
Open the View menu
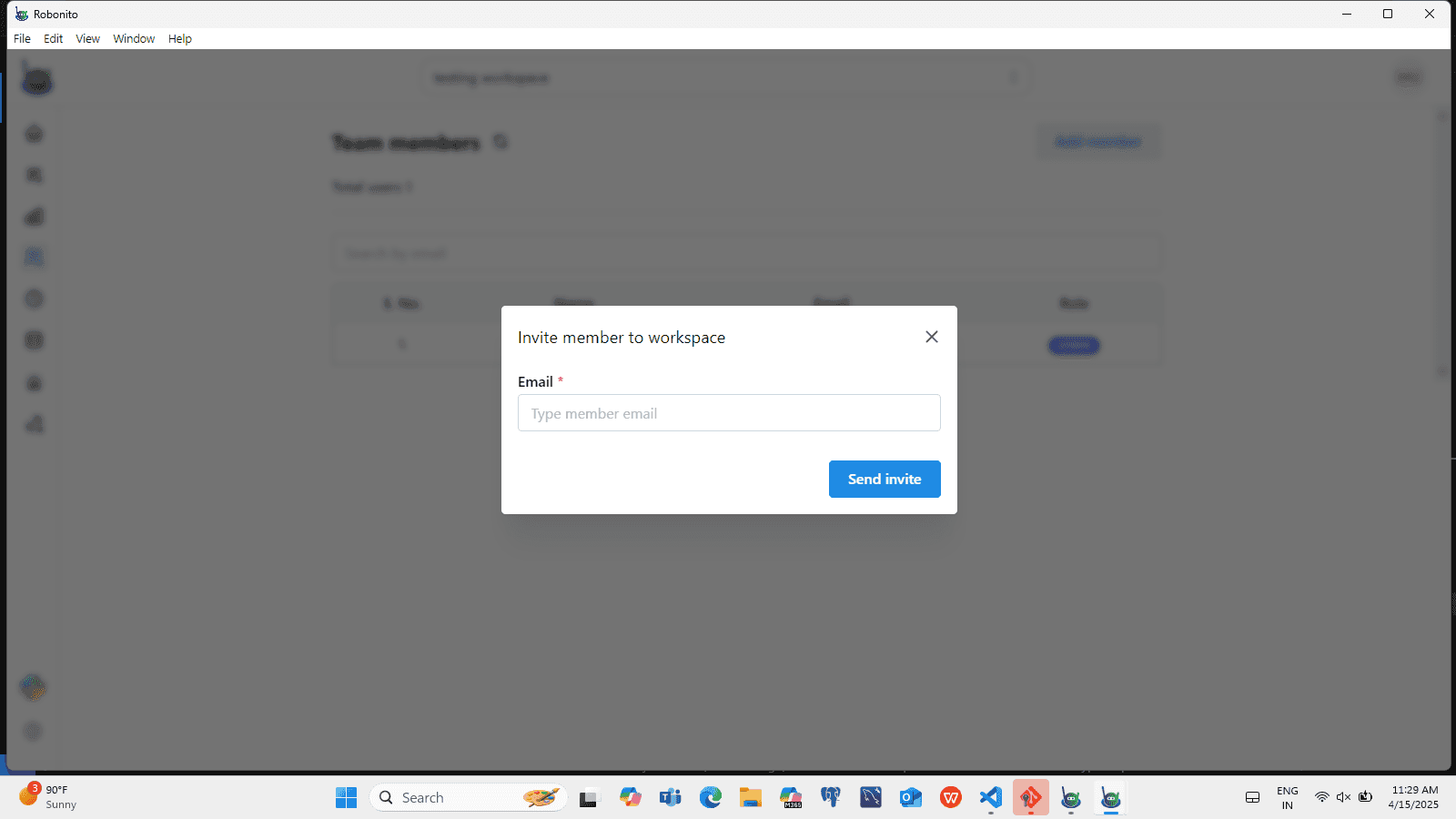[x=87, y=39]
